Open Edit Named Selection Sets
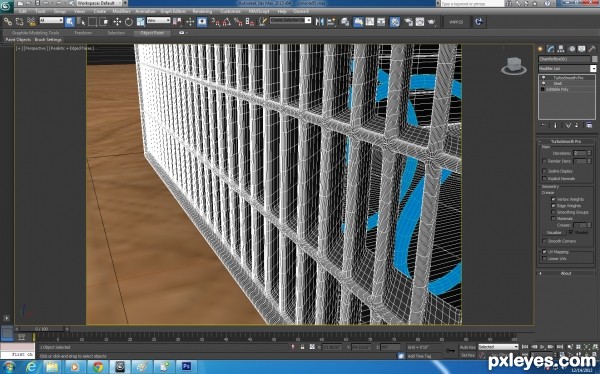 click(262, 22)
